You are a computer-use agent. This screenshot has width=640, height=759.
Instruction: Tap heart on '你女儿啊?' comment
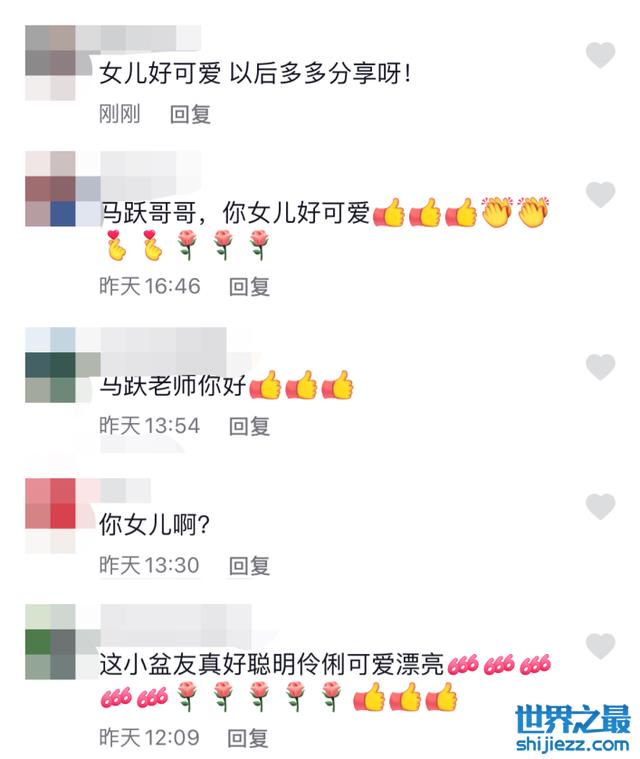(600, 506)
